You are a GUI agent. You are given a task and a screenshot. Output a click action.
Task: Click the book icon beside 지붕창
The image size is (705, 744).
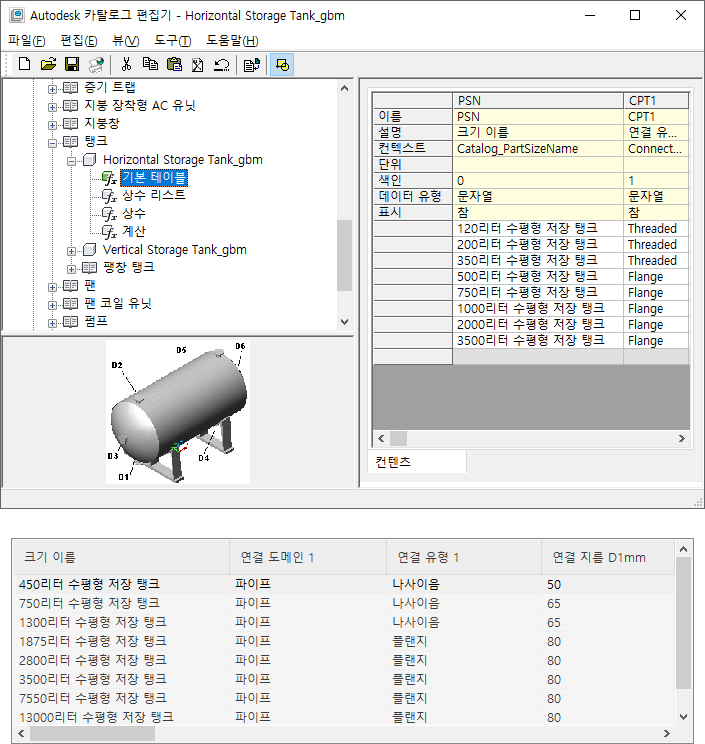point(70,123)
